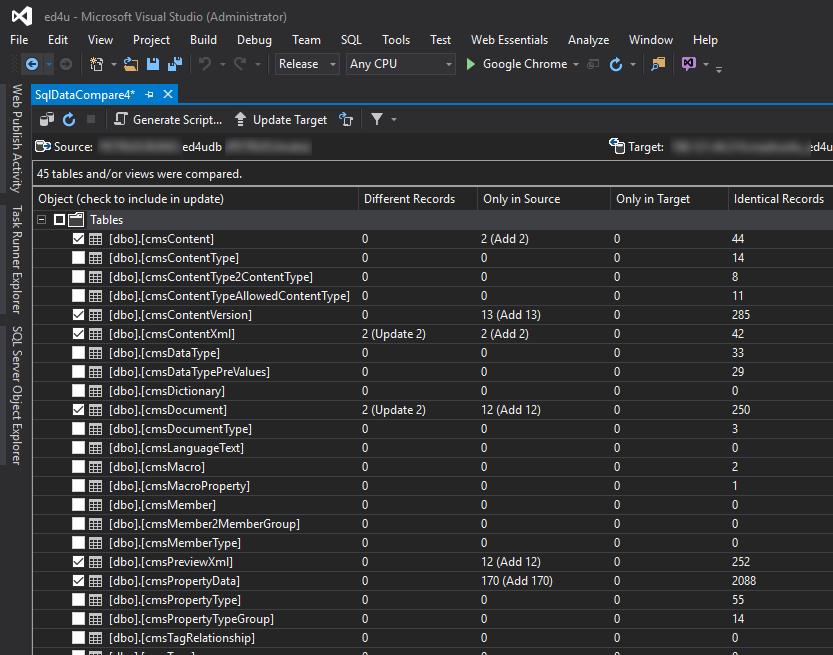Uncheck the [dbo].[cmsDocument] checkbox
Viewport: 833px width, 655px height.
pyautogui.click(x=79, y=410)
